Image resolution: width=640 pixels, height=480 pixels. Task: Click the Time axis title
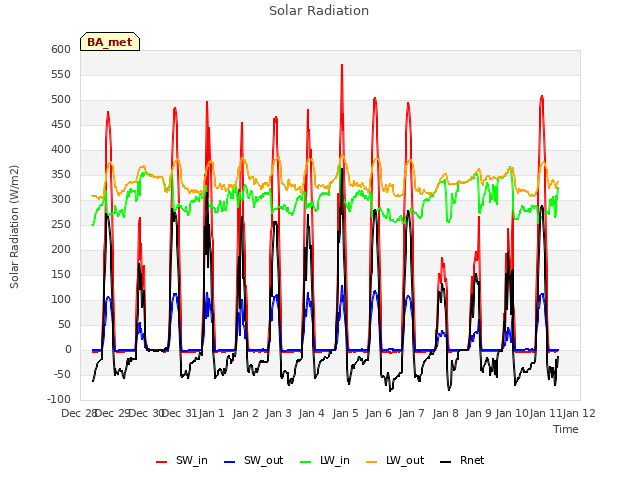(566, 429)
